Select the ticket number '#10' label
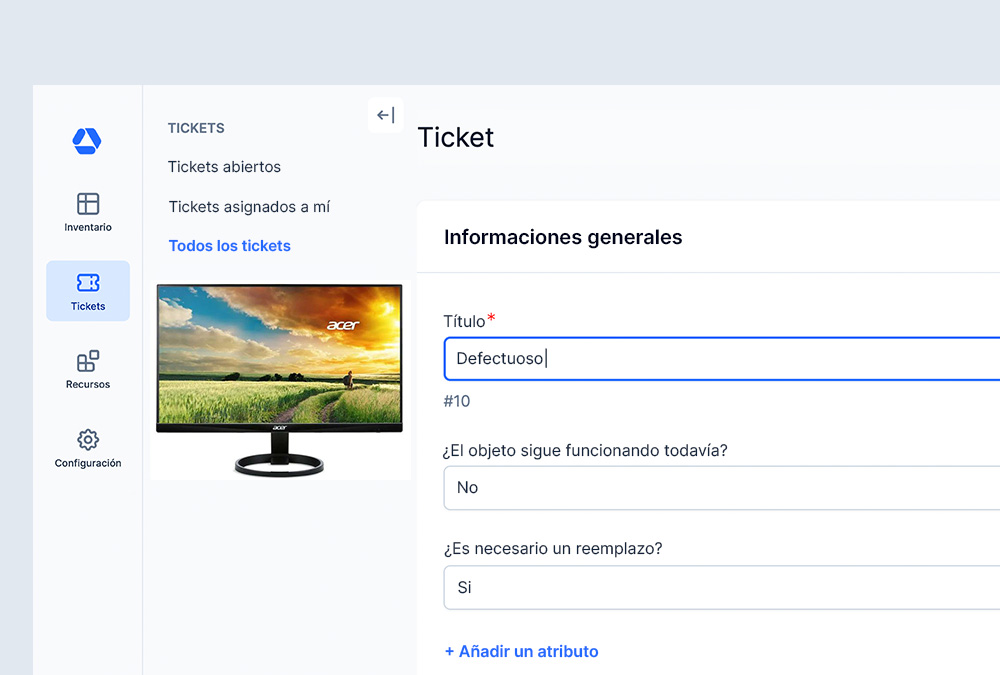 (x=457, y=401)
